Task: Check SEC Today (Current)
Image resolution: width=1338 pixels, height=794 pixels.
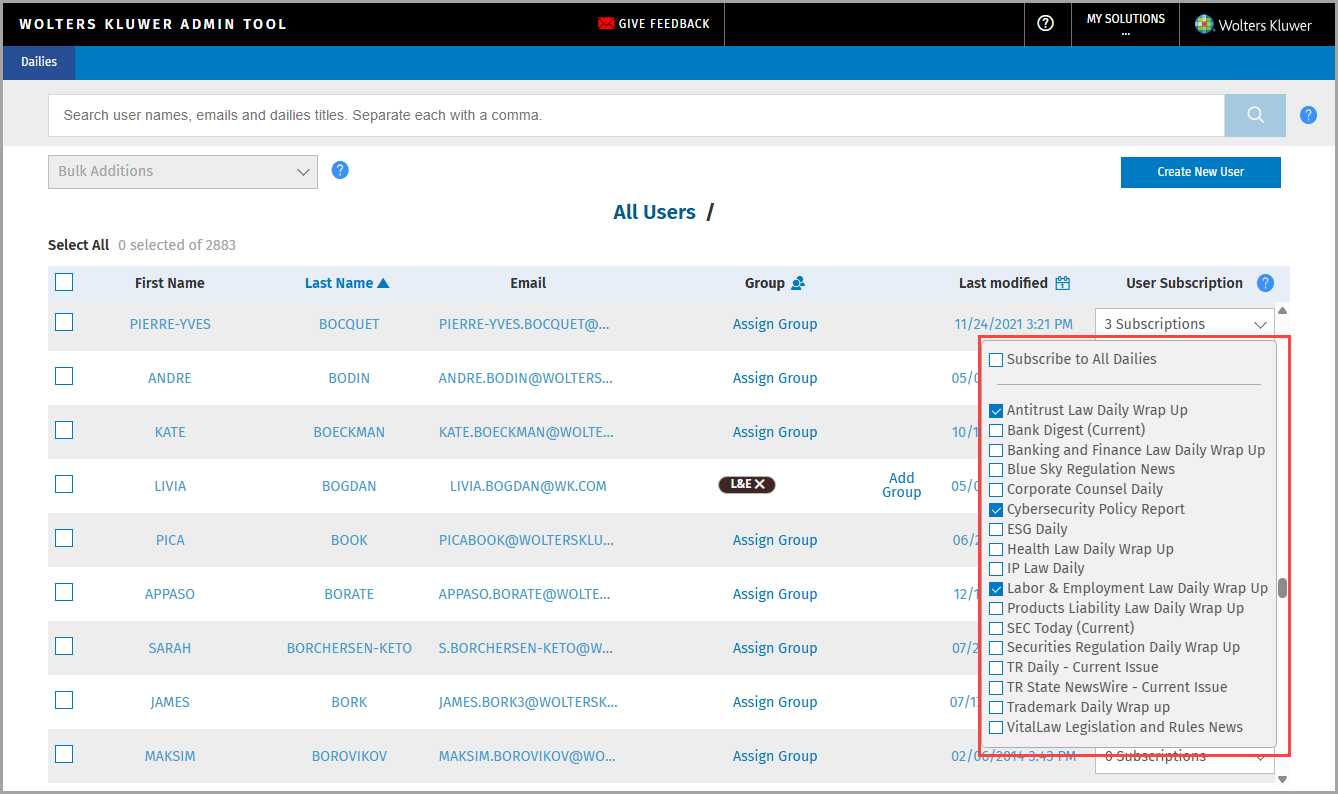Action: tap(996, 629)
